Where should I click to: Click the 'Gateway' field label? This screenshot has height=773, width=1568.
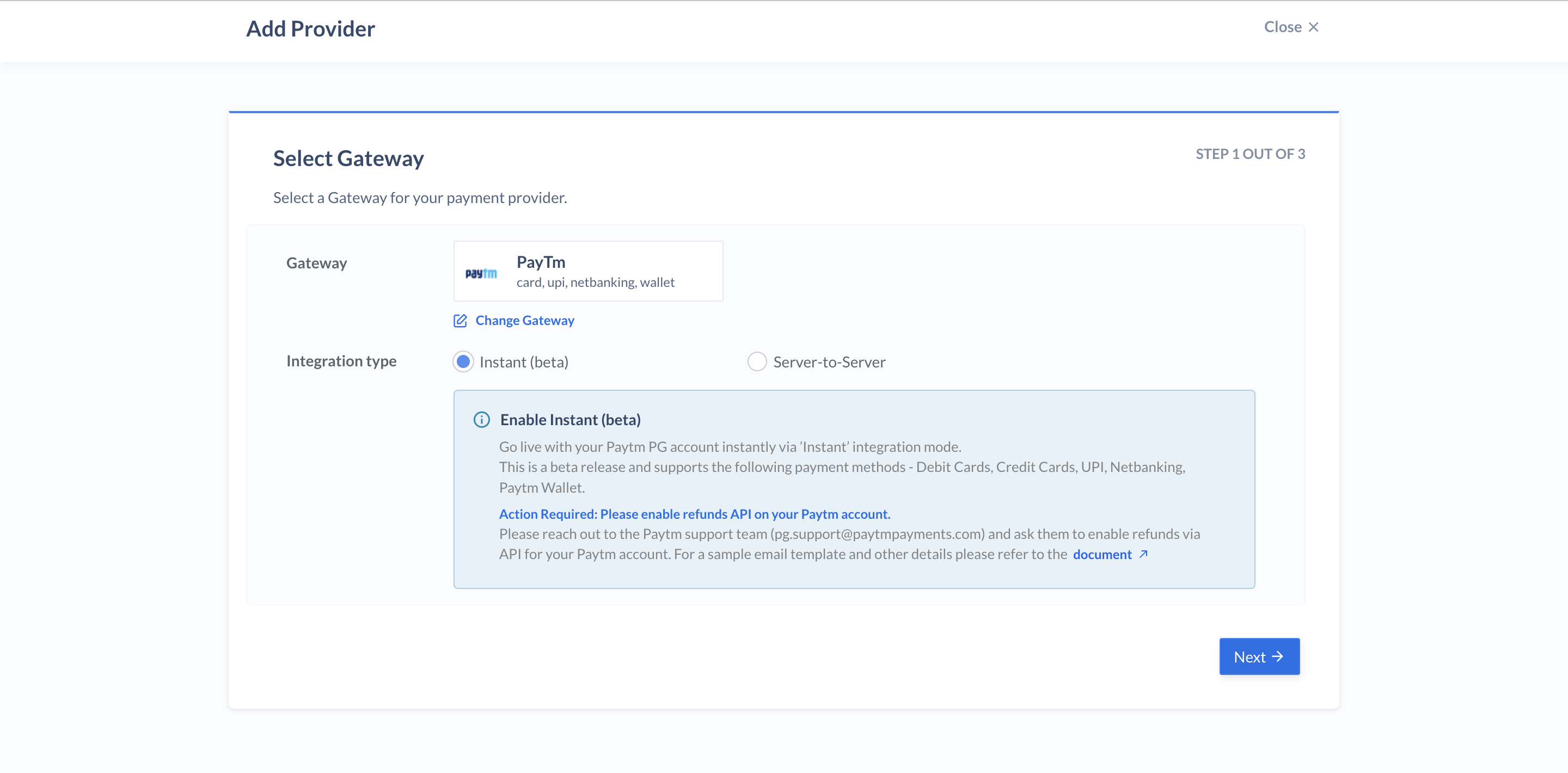(x=316, y=263)
